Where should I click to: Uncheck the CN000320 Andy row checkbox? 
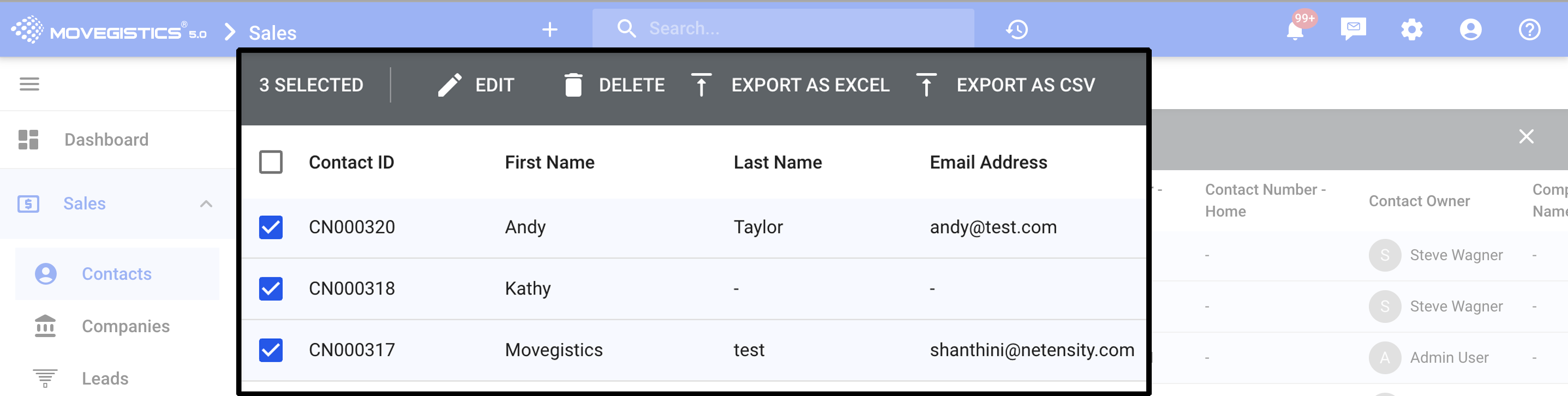(271, 227)
